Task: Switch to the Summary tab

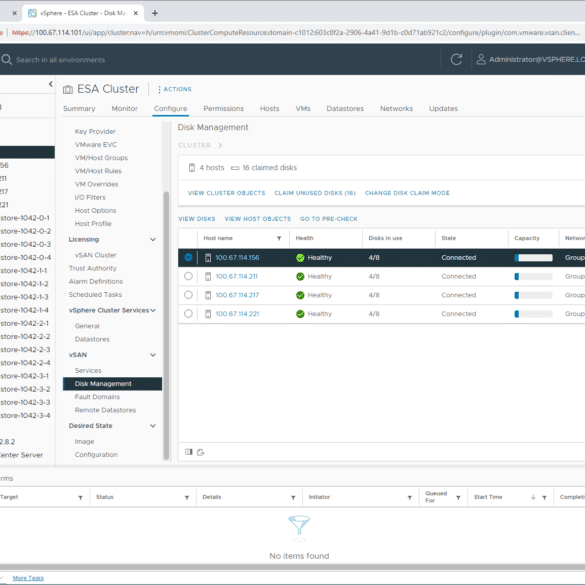Action: (79, 109)
